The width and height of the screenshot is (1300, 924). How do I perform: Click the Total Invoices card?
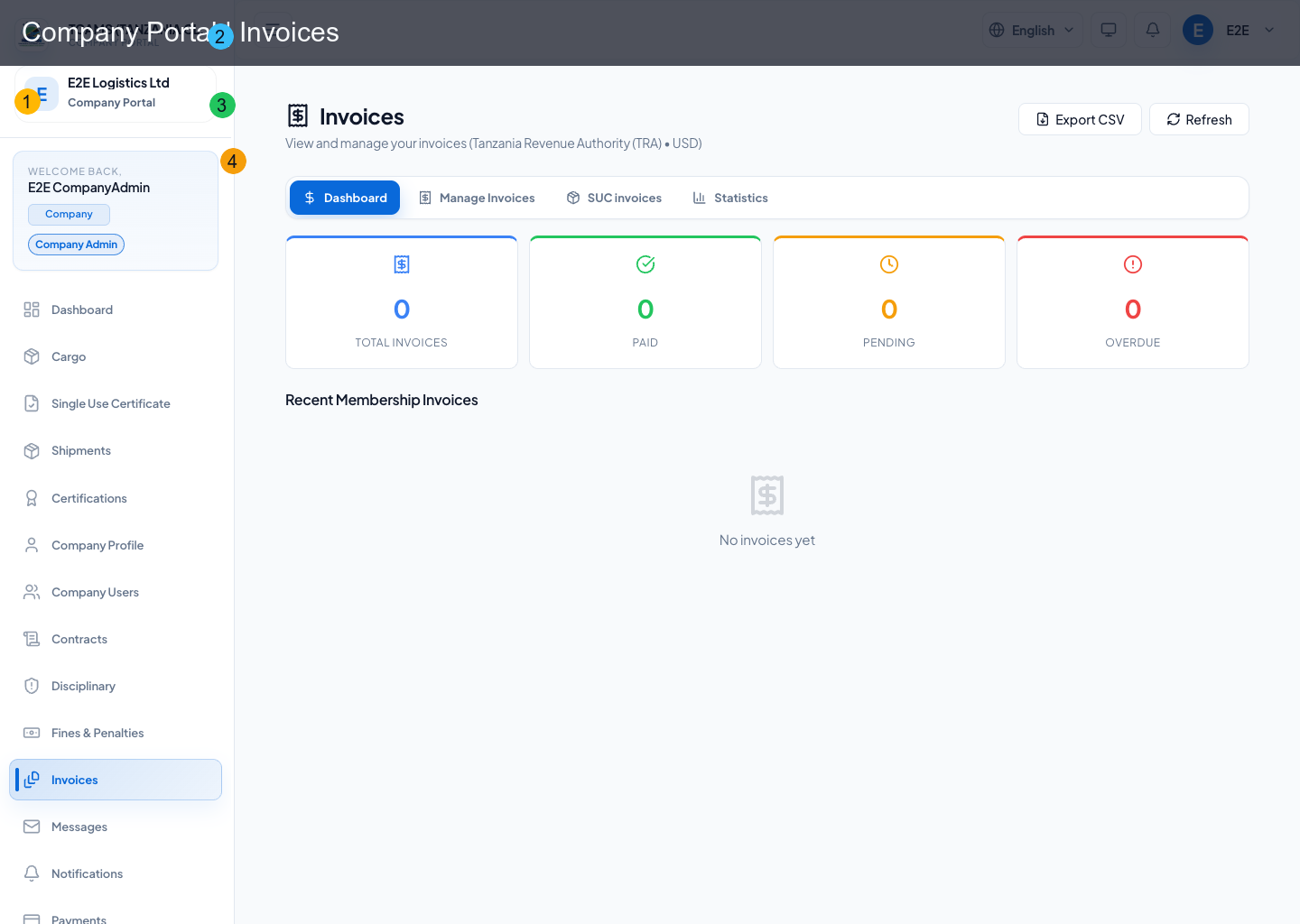coord(402,302)
